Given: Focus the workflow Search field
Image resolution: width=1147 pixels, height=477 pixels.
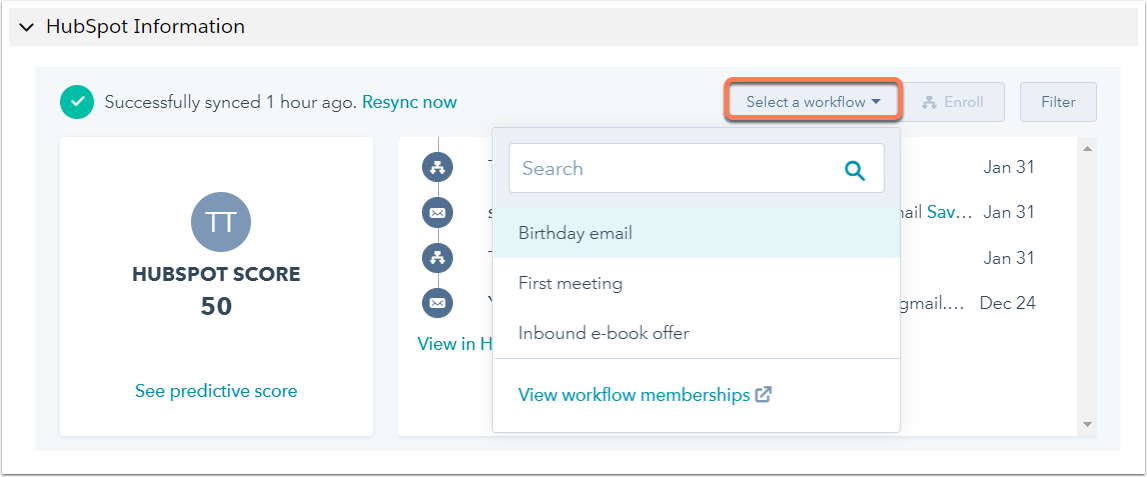Looking at the screenshot, I should (675, 168).
